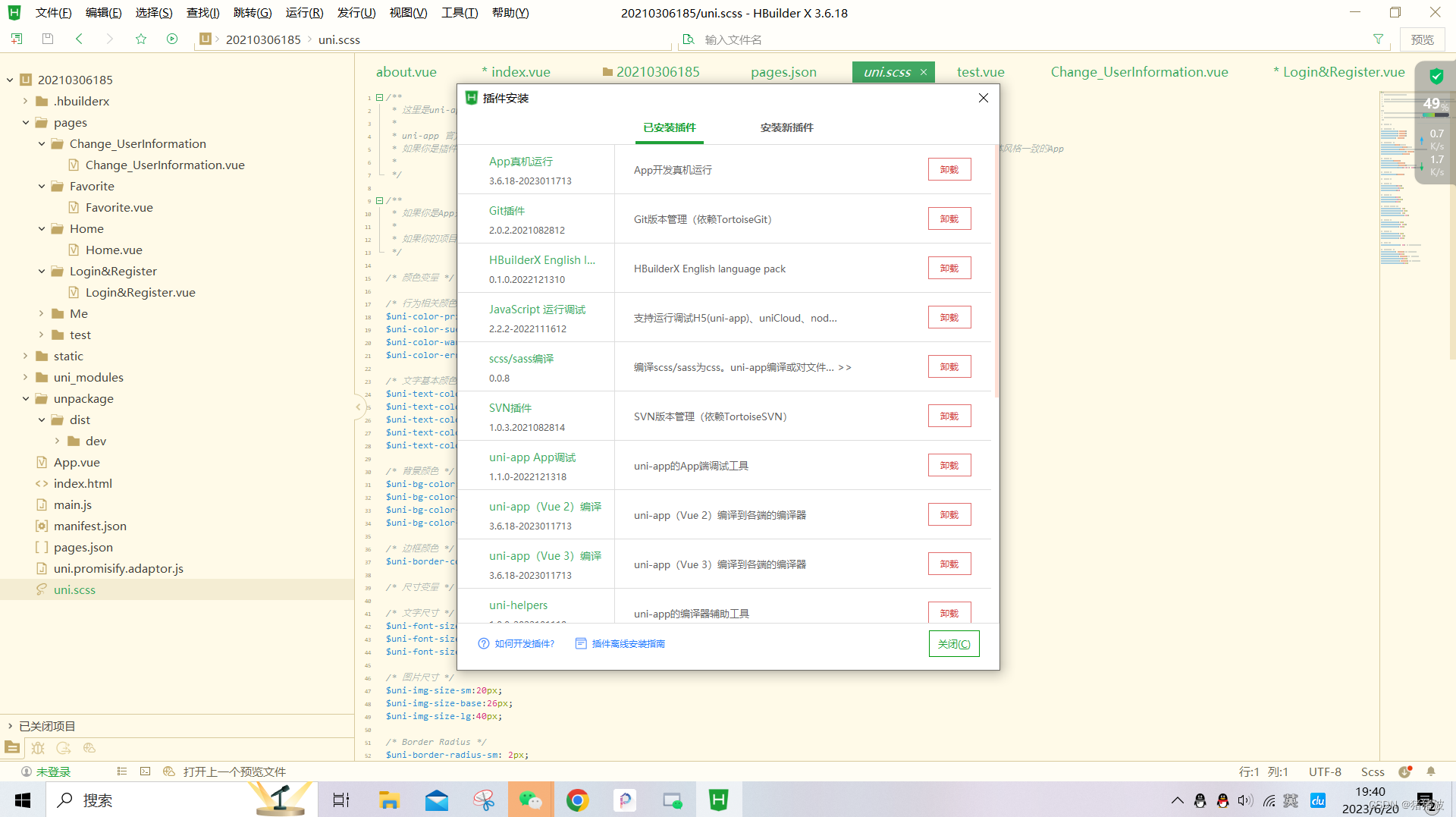
Task: Open File Explorer from the taskbar
Action: point(389,800)
